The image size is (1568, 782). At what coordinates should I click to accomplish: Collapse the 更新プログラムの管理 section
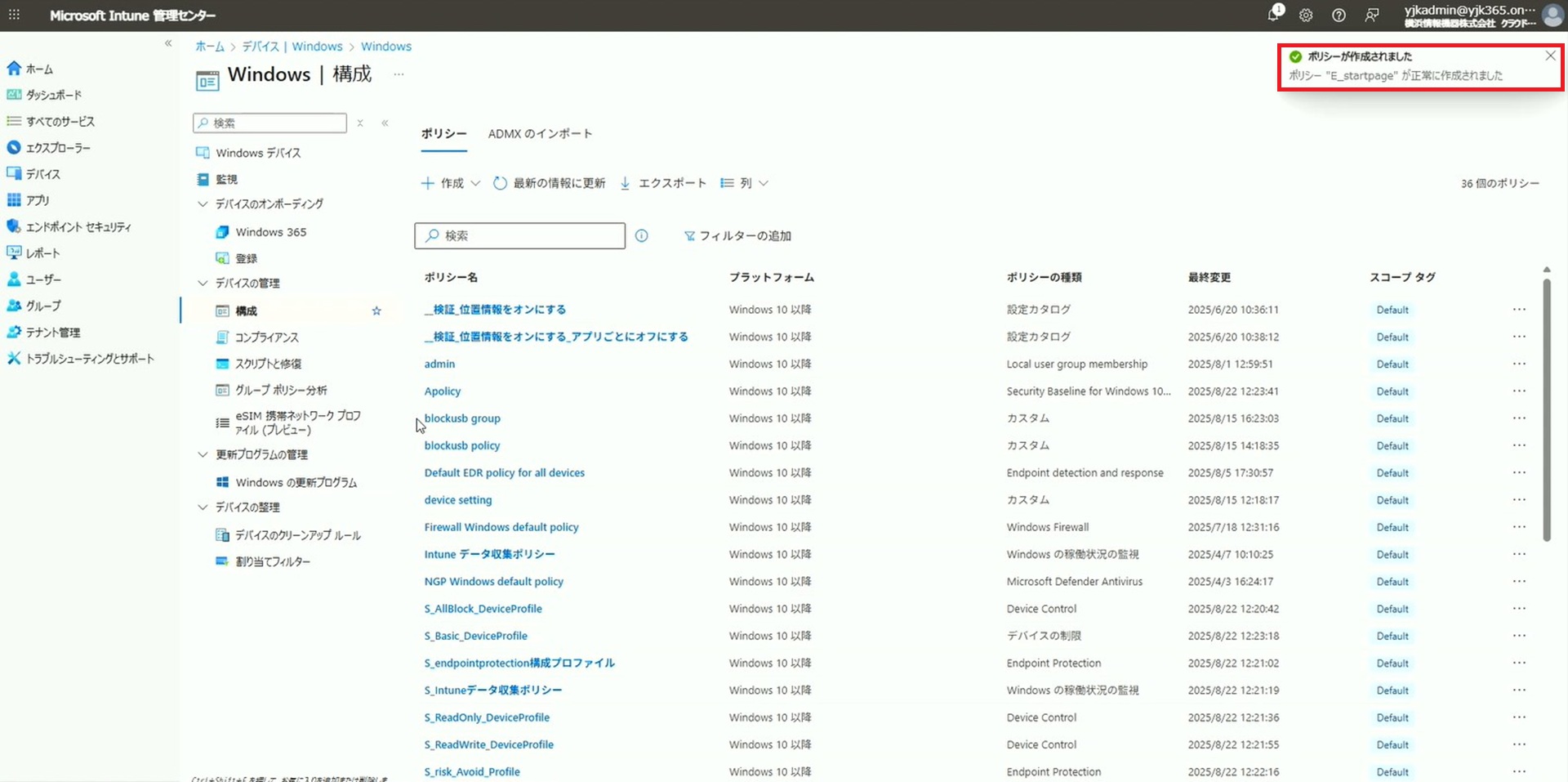point(203,454)
